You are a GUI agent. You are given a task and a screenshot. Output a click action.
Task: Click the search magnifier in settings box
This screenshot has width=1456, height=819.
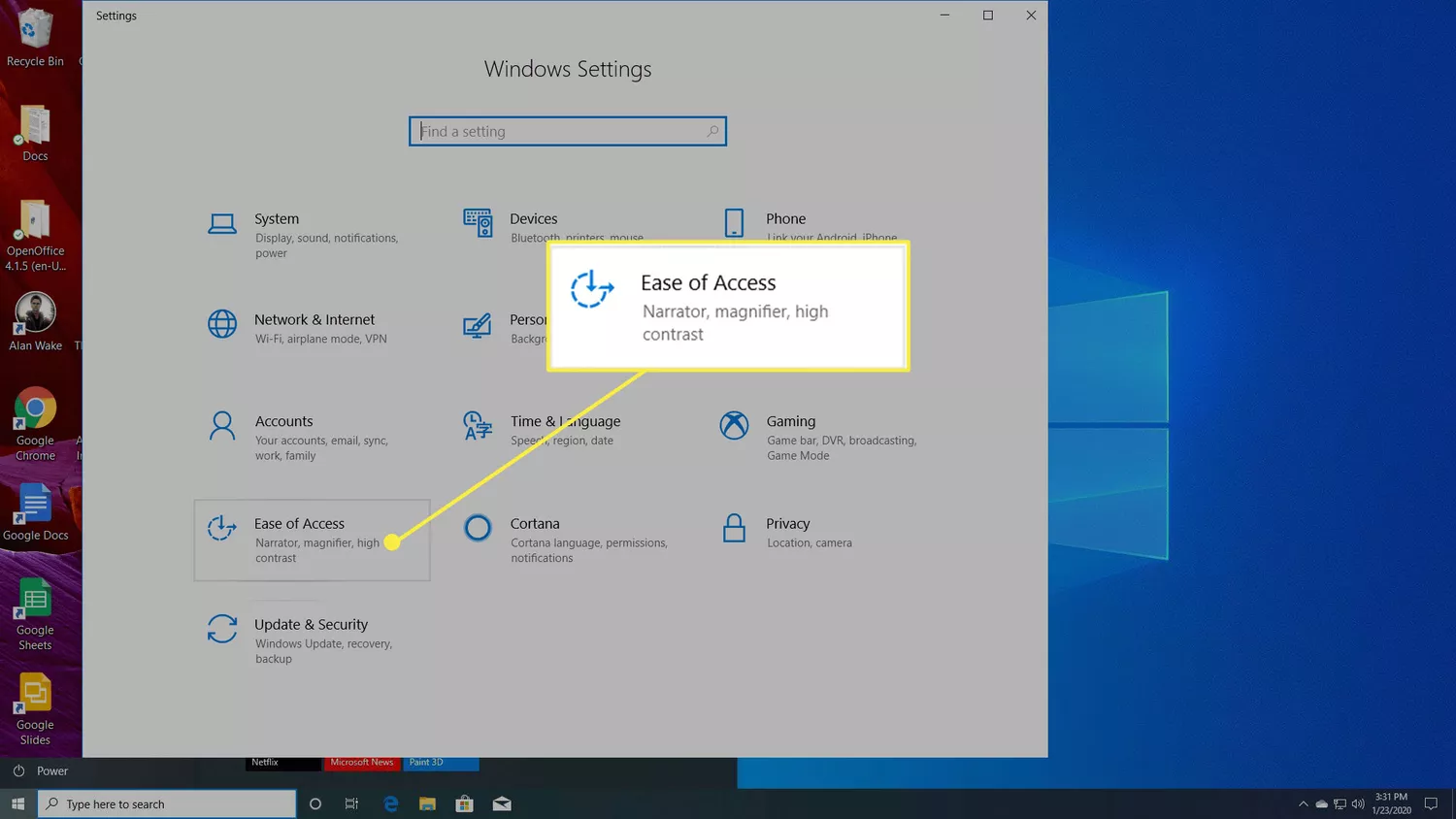click(712, 131)
